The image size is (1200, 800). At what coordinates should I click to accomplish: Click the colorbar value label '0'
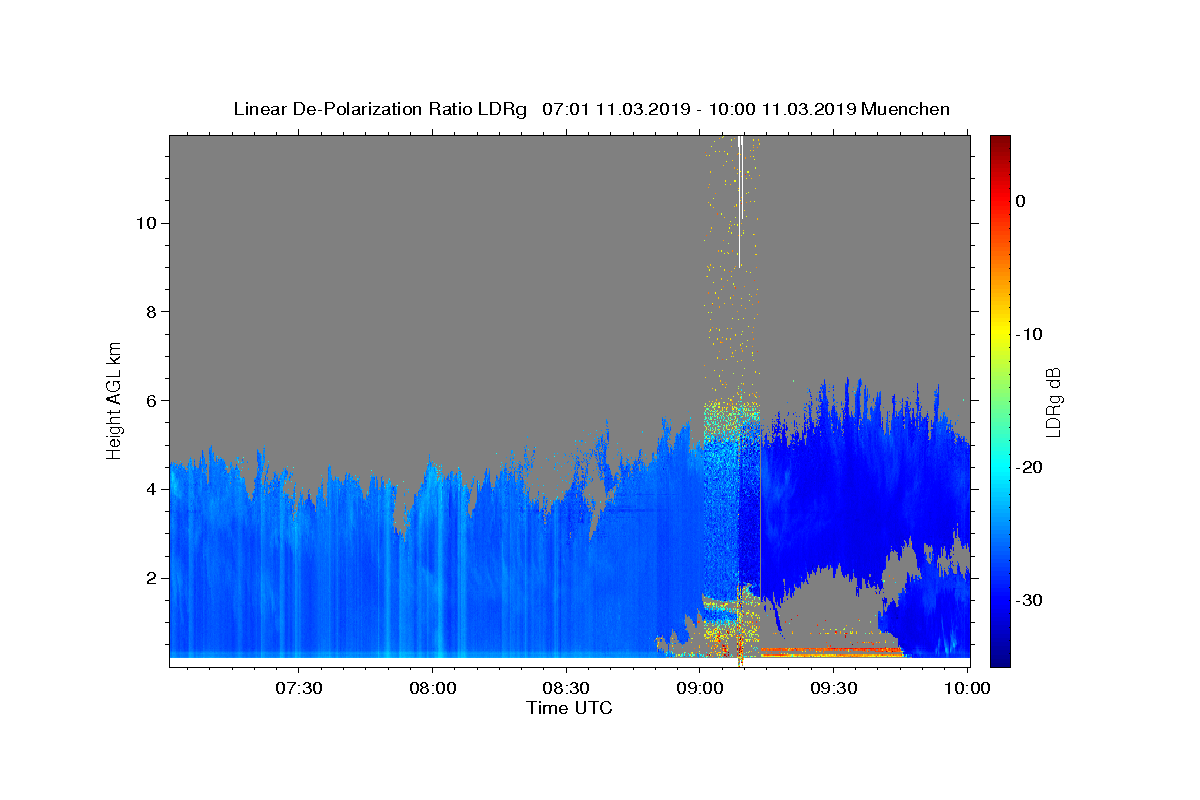tap(1020, 201)
